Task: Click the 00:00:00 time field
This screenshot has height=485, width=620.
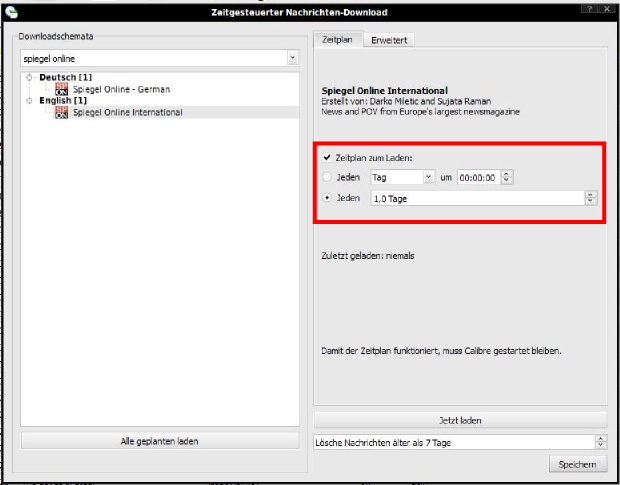Action: [x=478, y=177]
